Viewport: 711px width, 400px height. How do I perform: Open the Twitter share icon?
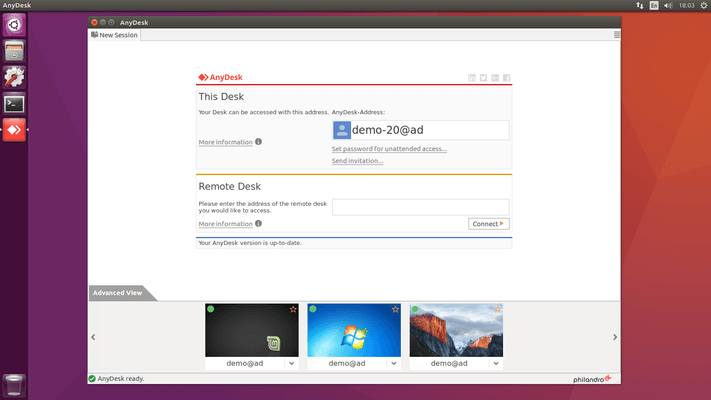[x=483, y=78]
